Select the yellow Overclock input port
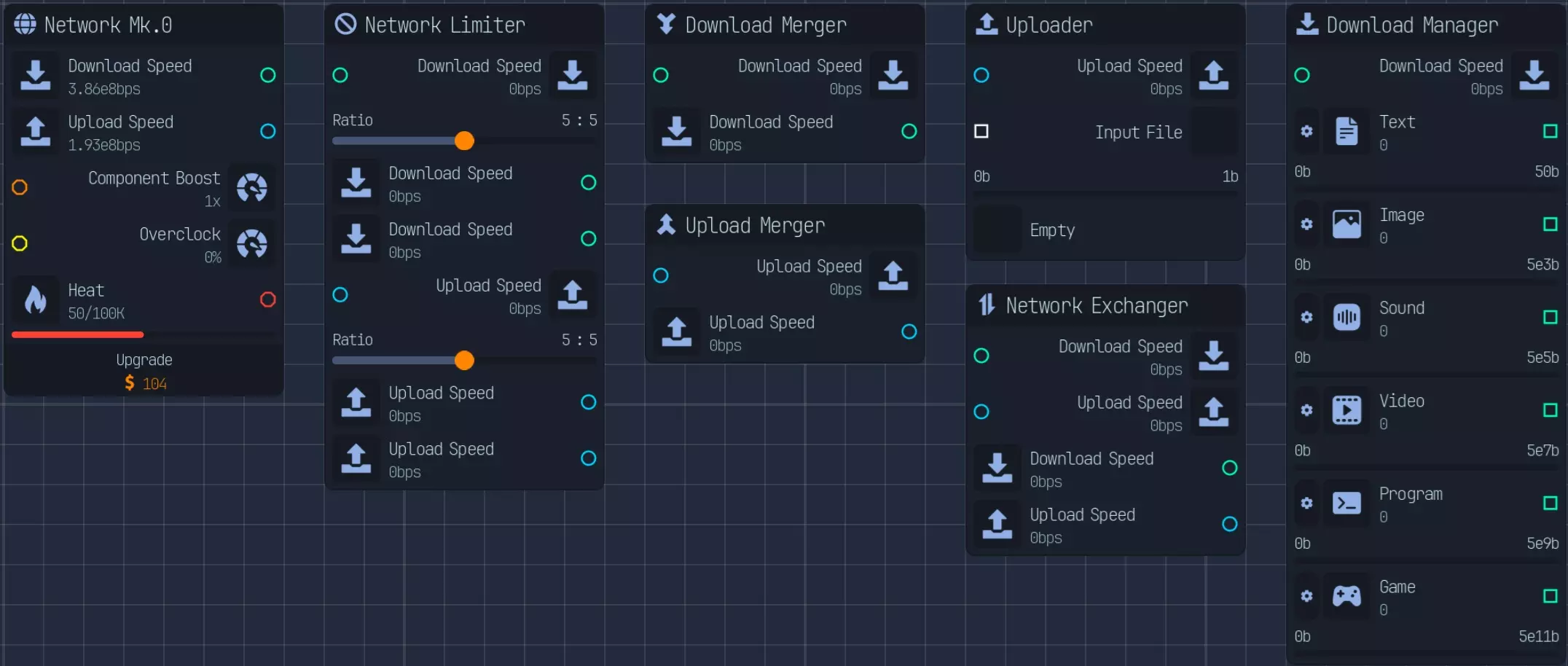The width and height of the screenshot is (1568, 666). (x=20, y=243)
